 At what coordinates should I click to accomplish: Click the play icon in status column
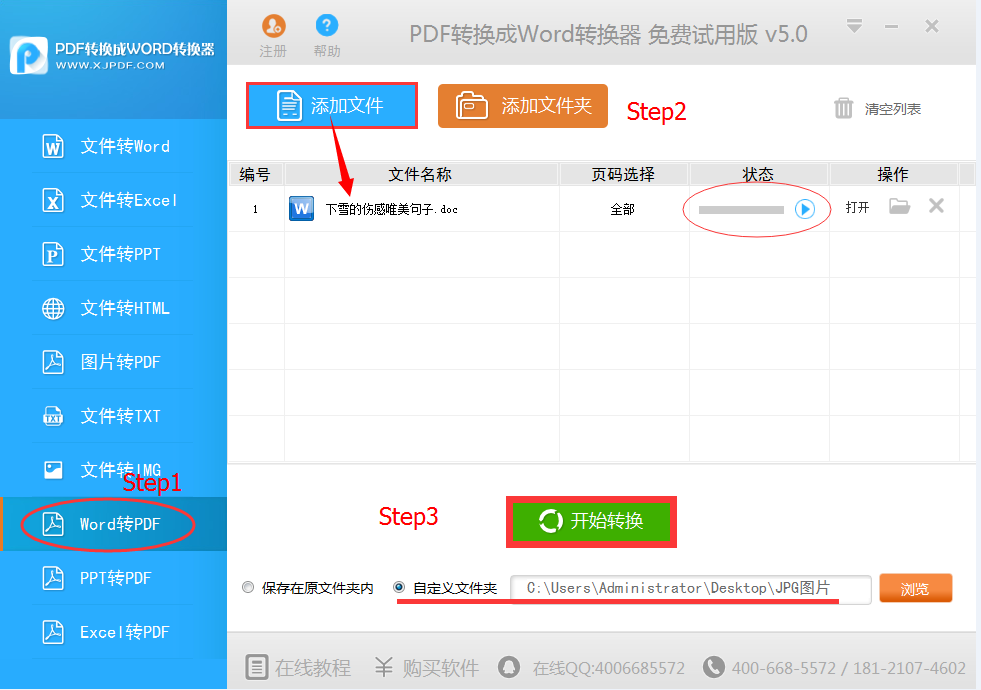pyautogui.click(x=805, y=209)
